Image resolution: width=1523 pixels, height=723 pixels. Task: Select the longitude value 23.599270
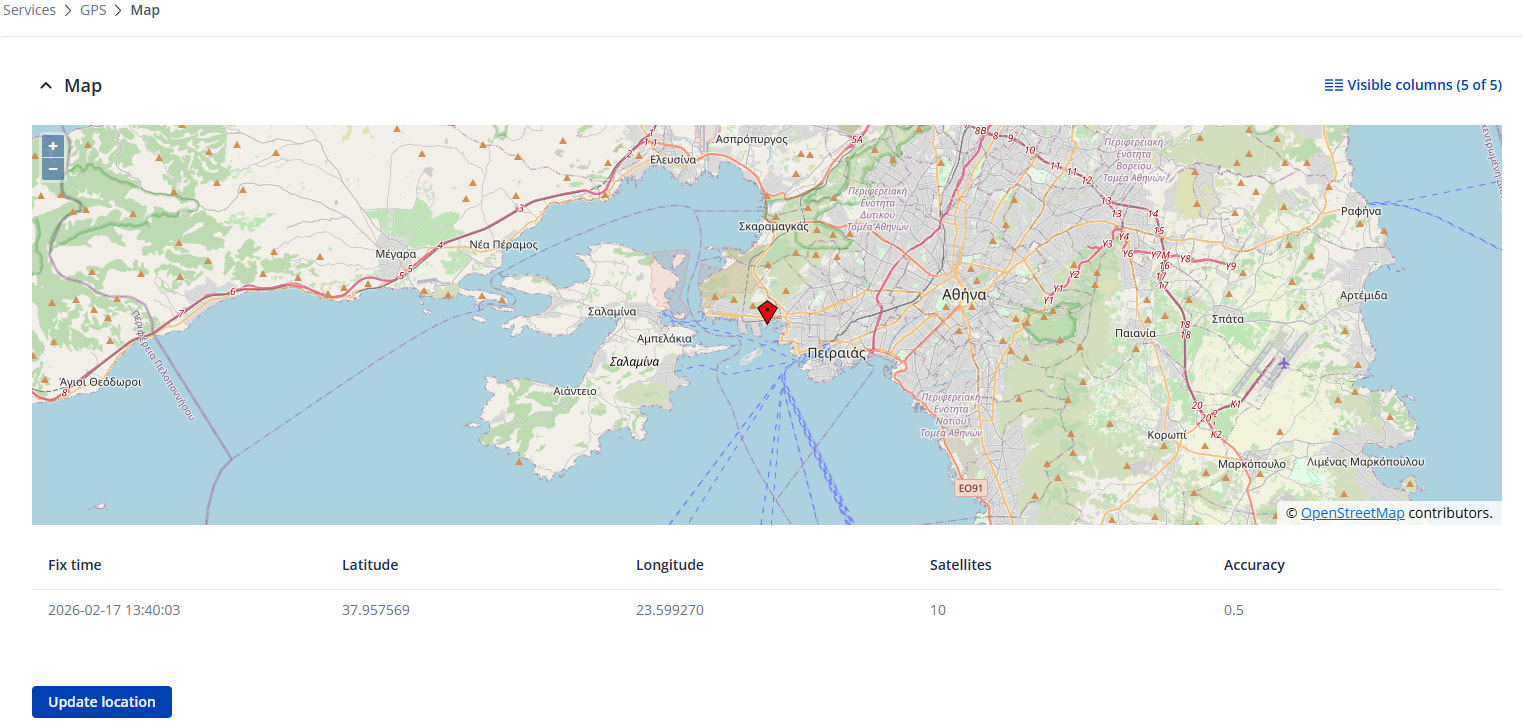670,610
